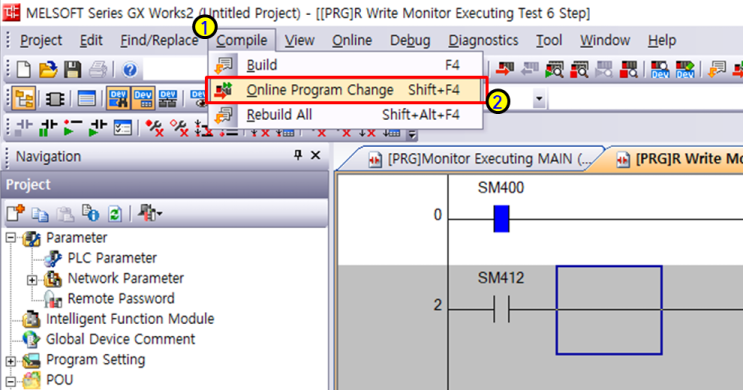743x390 pixels.
Task: Choose Rebuild All from the Compile menu
Action: click(345, 114)
